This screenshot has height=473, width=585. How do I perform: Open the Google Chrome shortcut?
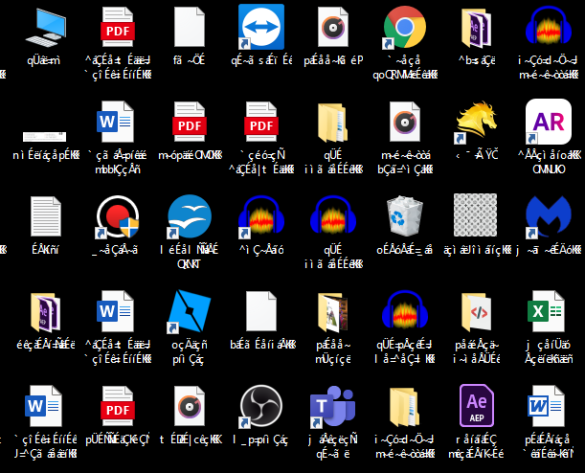pos(404,27)
